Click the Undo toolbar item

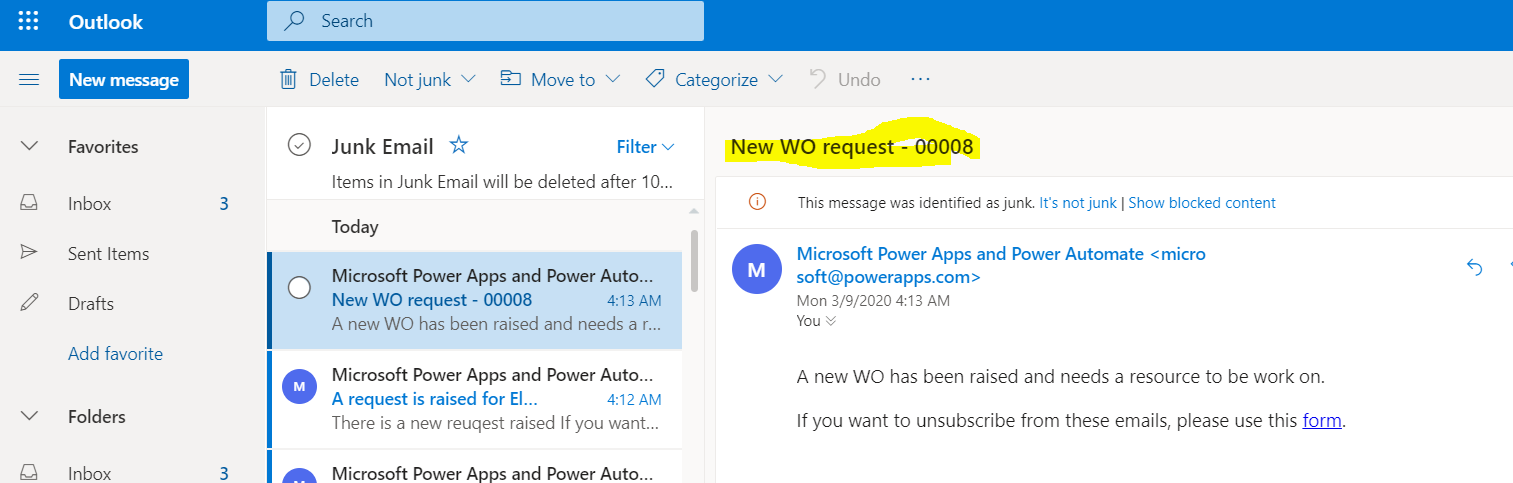[845, 80]
